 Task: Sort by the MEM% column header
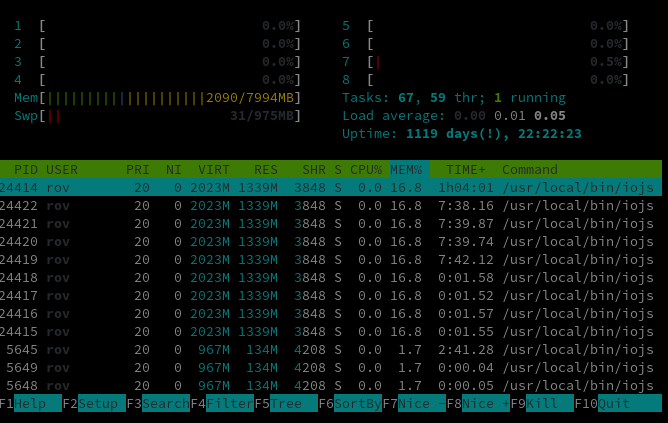406,169
